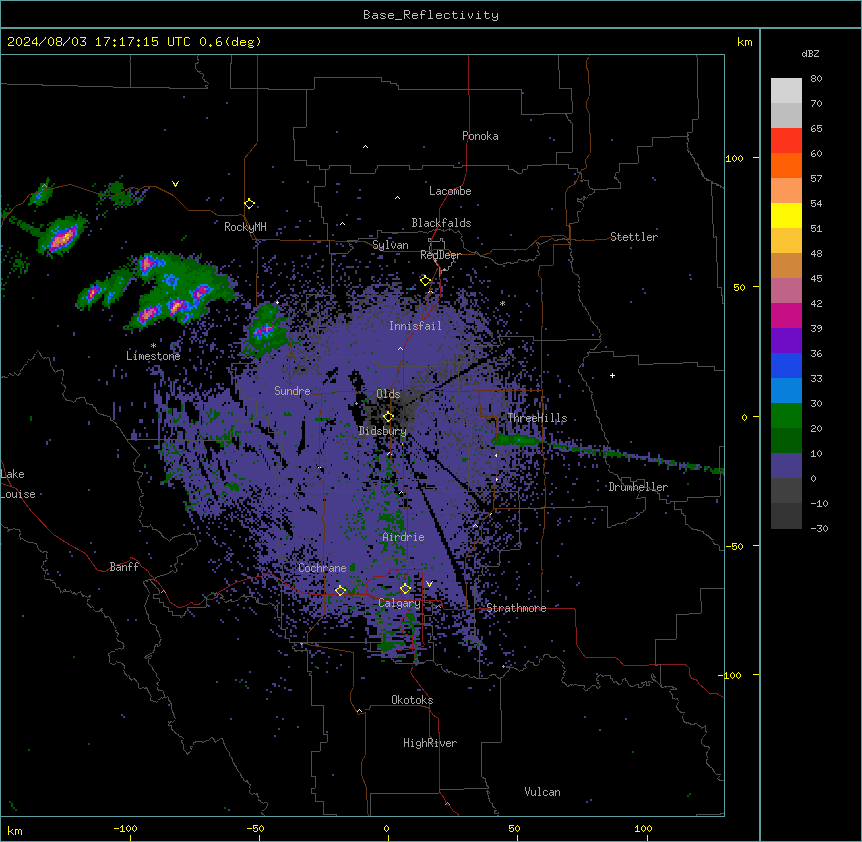
Task: Select the bright yellow 51–54 dBZ legend swatch
Action: coord(786,215)
